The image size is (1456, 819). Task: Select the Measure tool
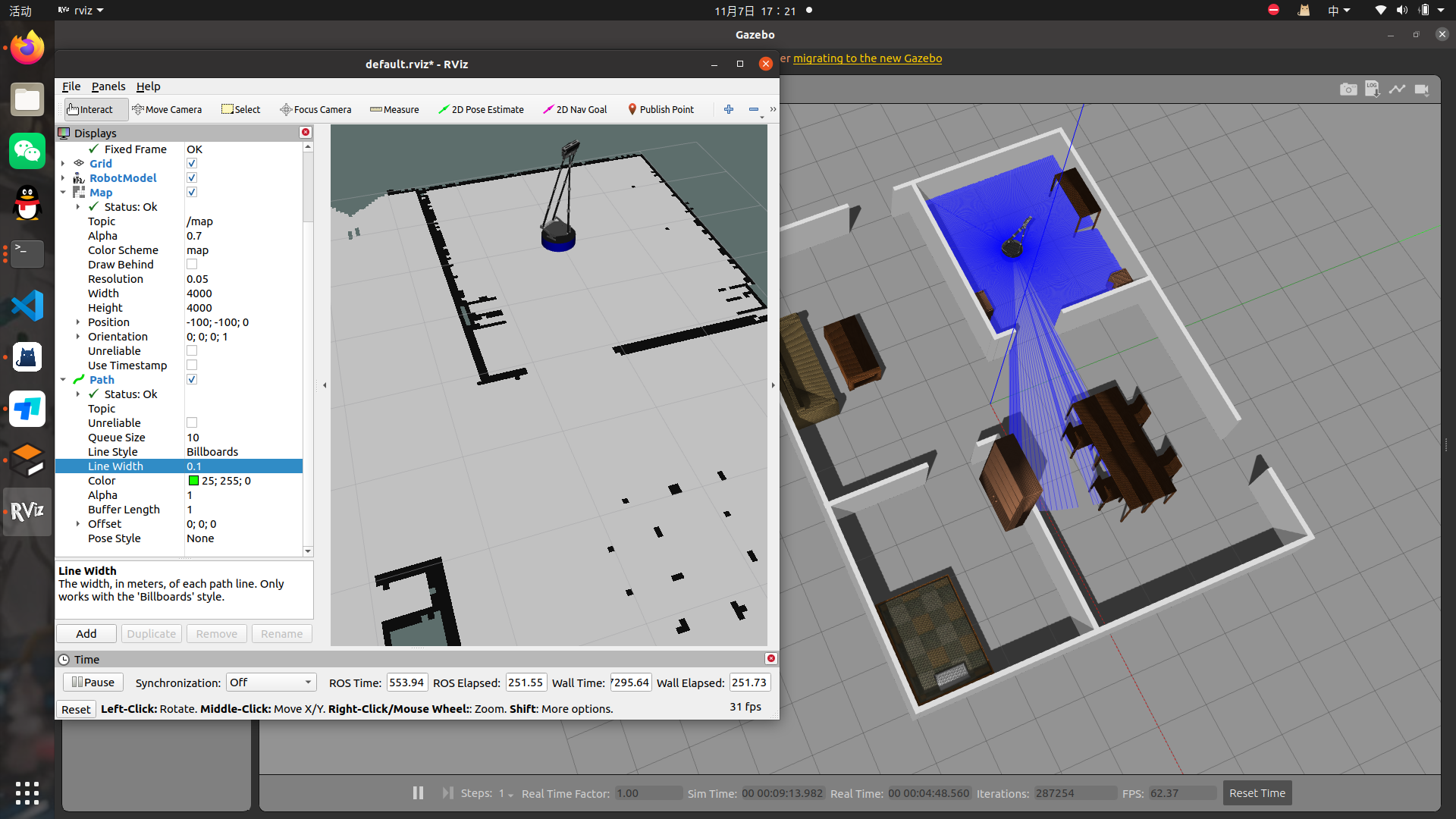[394, 109]
